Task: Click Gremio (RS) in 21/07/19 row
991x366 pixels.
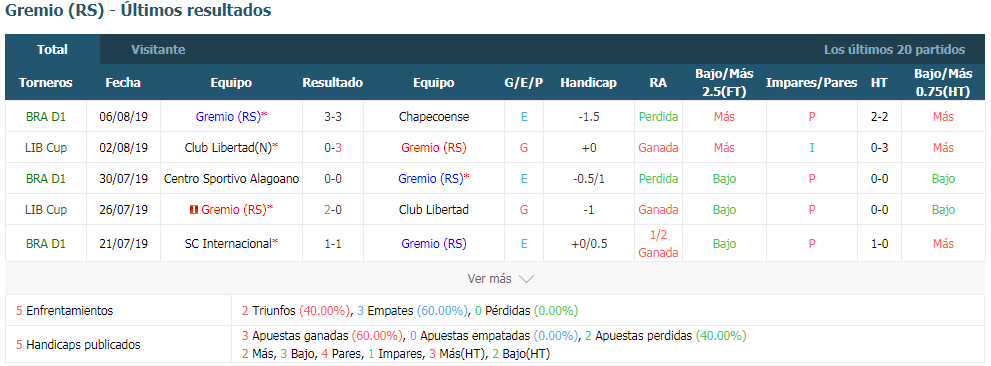Action: 434,243
